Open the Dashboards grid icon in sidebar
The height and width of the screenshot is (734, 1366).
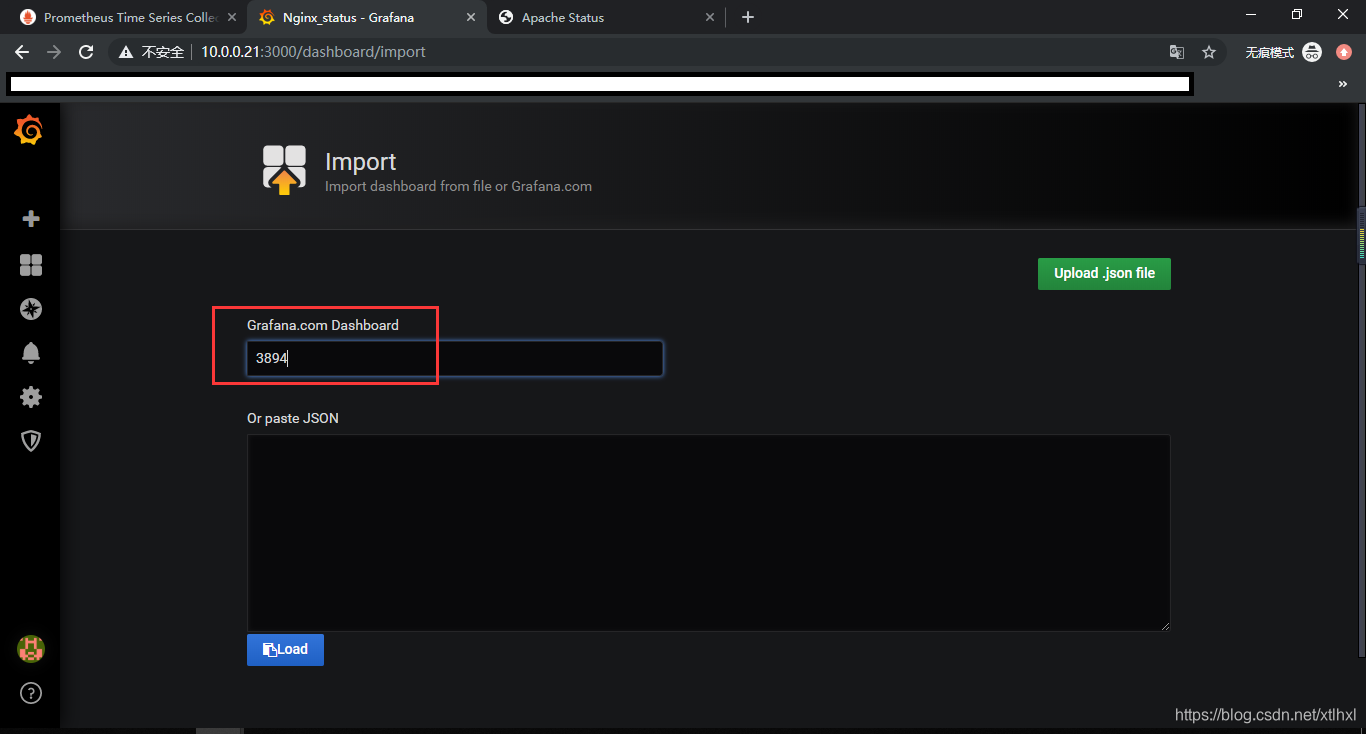tap(31, 265)
